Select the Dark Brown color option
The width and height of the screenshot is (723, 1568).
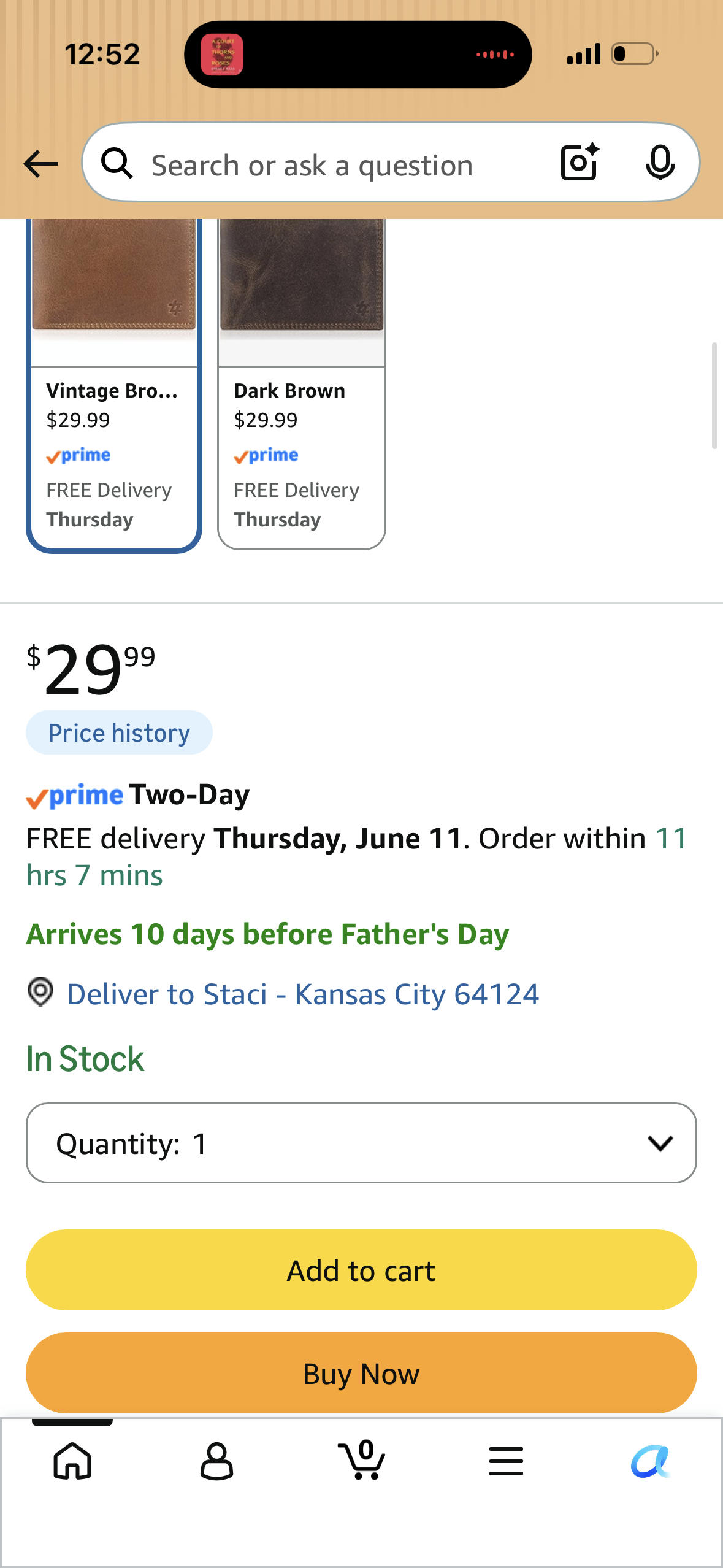tap(302, 385)
